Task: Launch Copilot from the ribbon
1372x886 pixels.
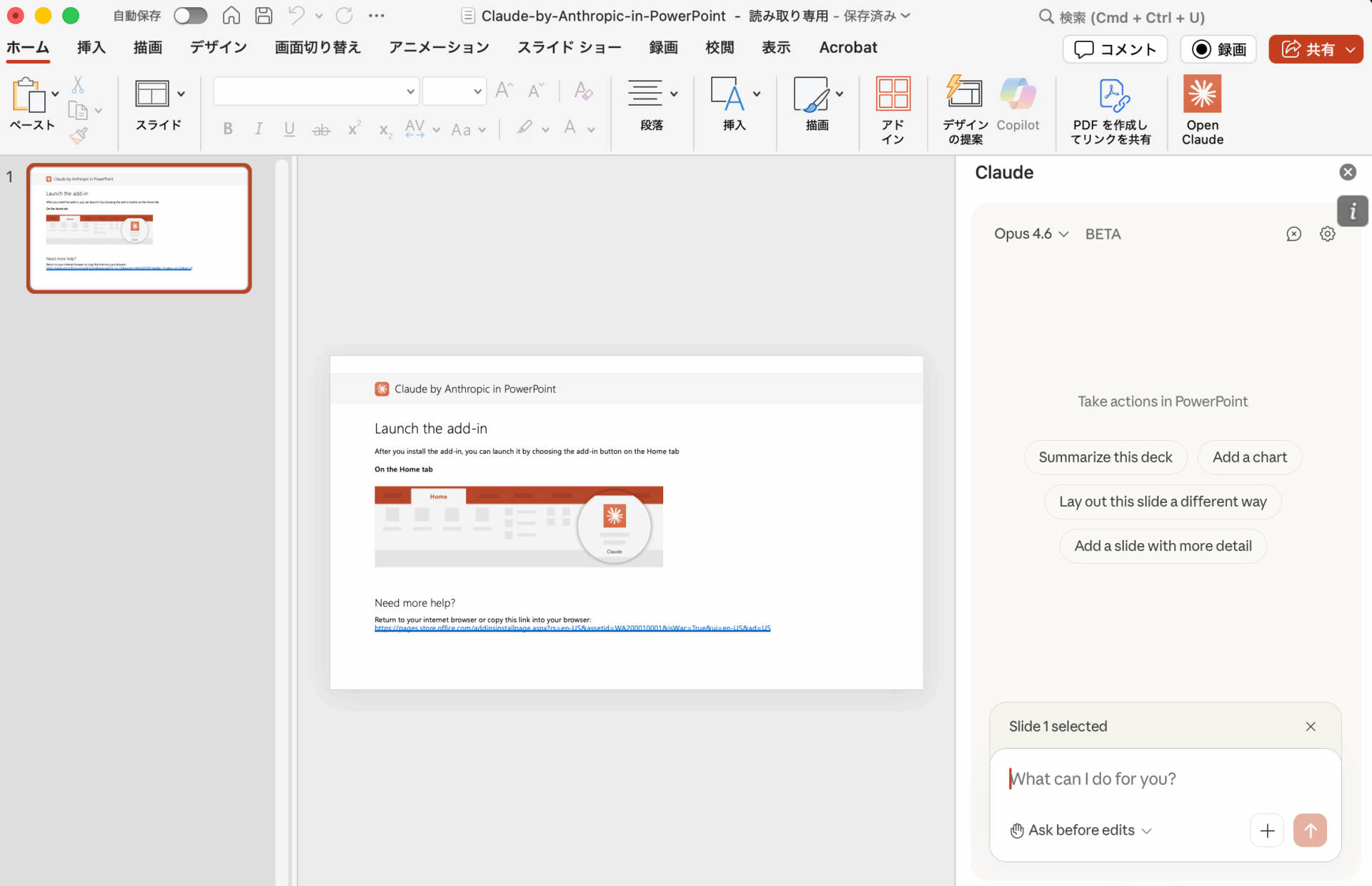Action: [1018, 107]
